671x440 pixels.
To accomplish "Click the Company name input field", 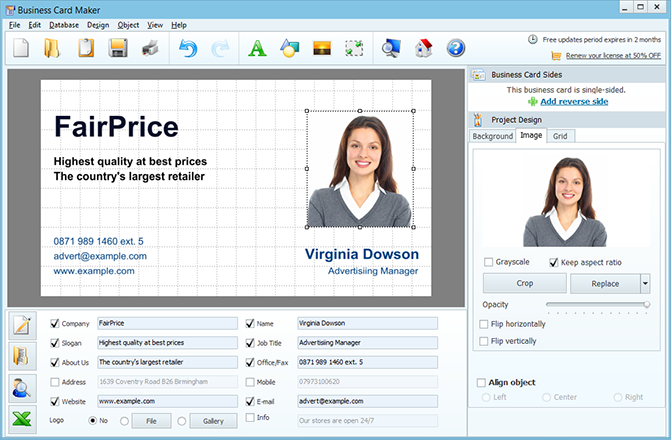I will pos(167,323).
